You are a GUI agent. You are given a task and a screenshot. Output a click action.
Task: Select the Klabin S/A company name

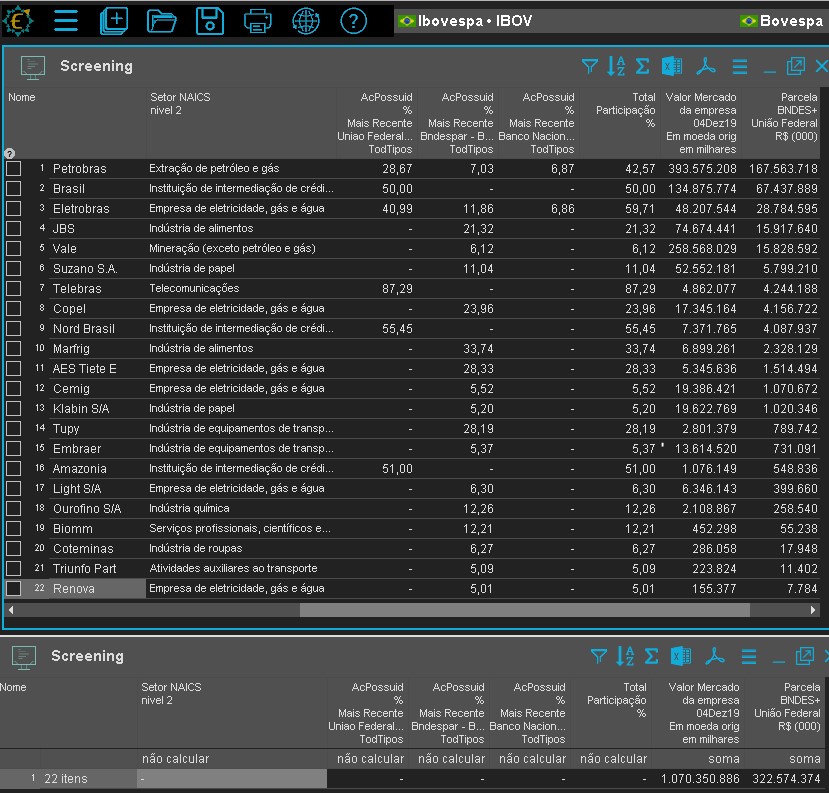click(x=81, y=409)
